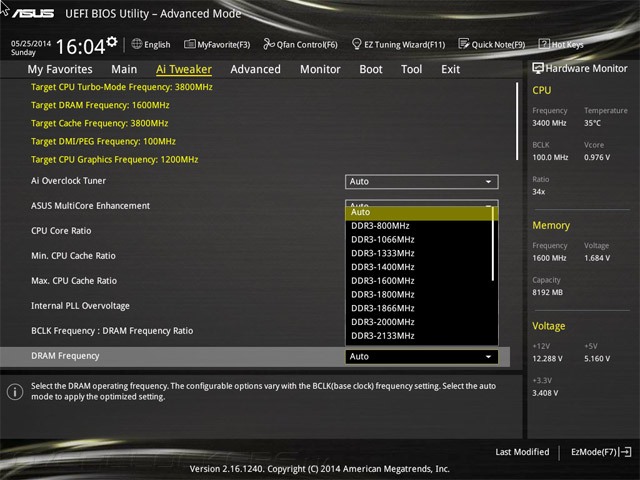The height and width of the screenshot is (480, 640).
Task: Click the BCLK 100.0 MHz value
Action: tap(550, 157)
